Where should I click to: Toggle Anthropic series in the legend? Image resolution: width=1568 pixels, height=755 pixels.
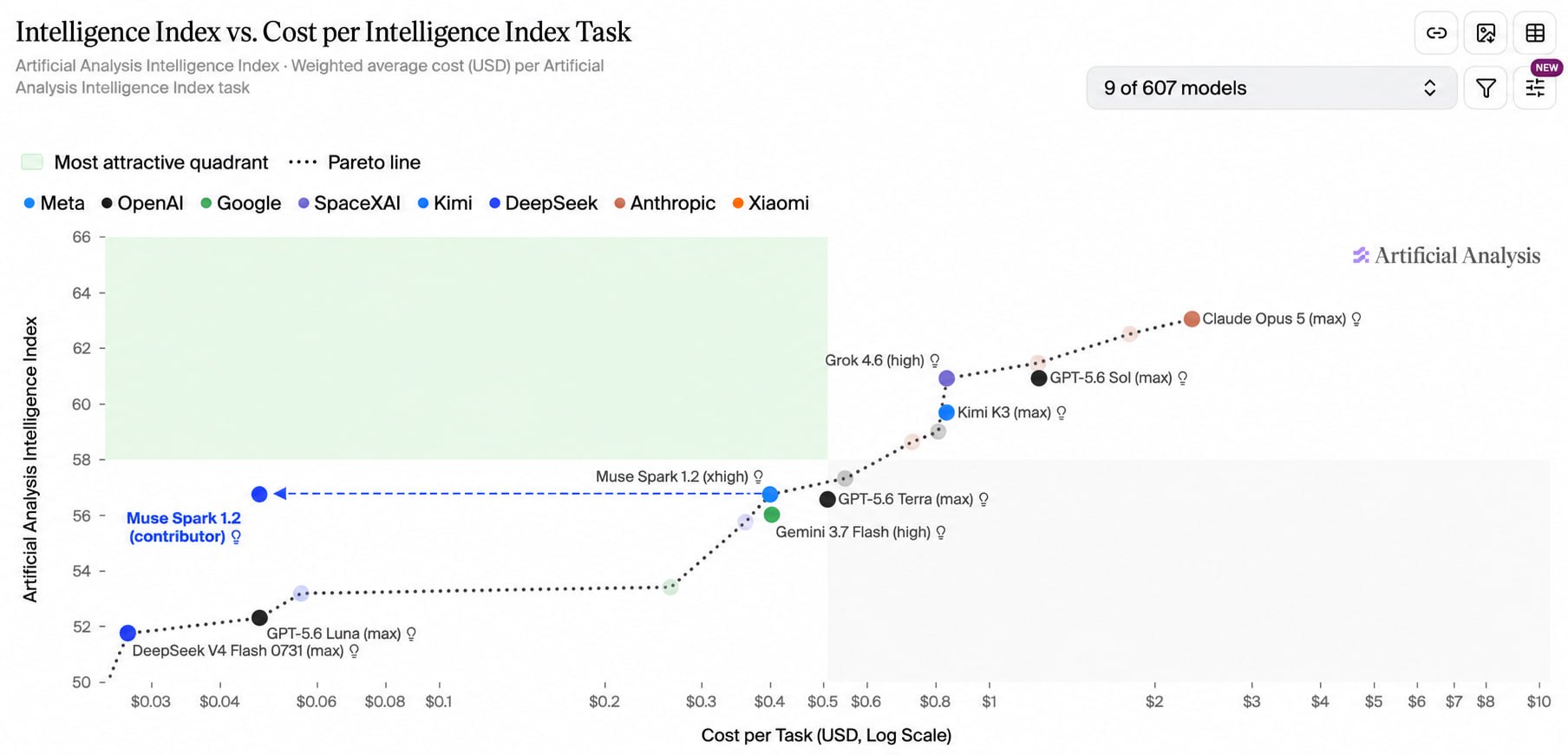coord(664,203)
